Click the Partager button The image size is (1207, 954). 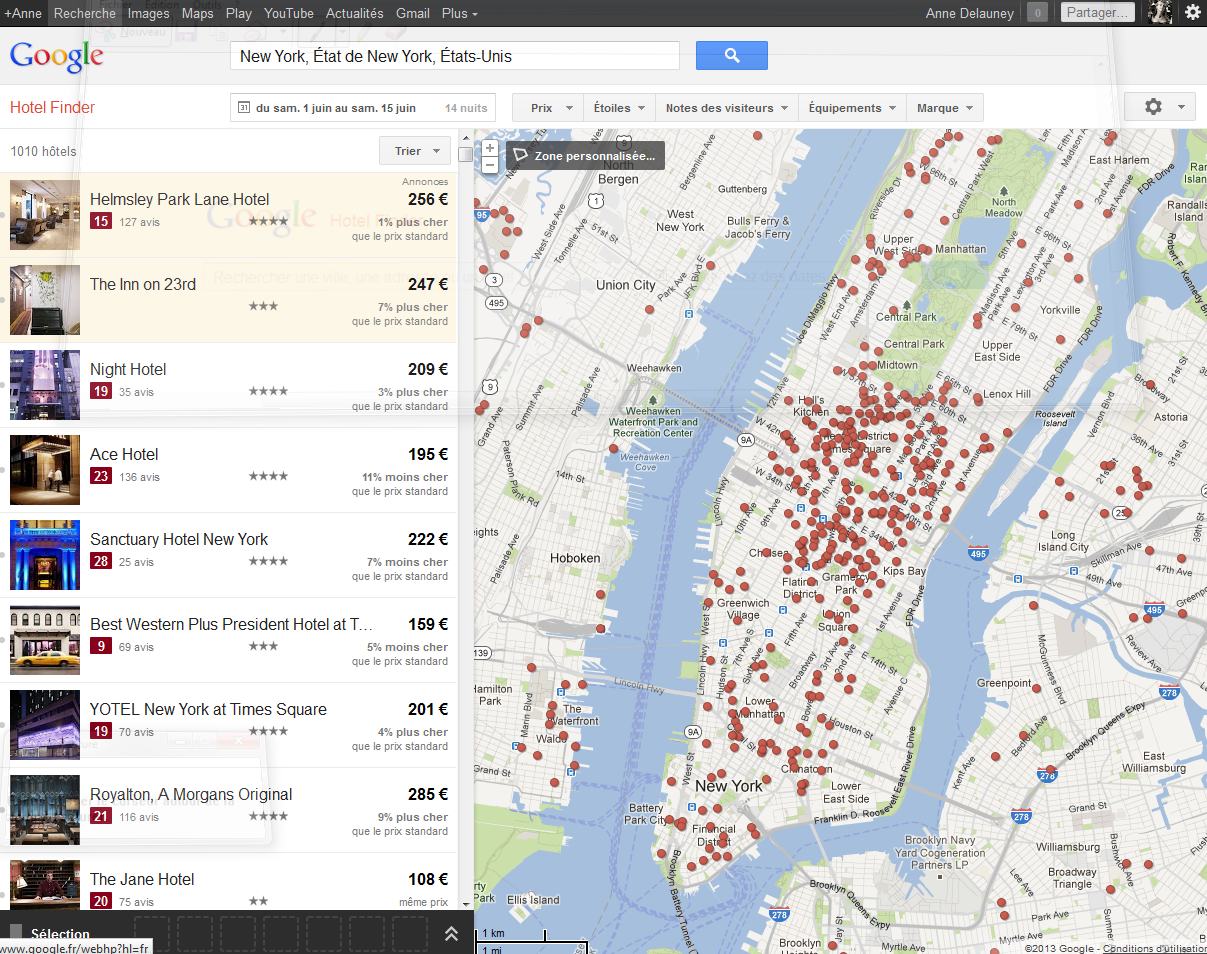(x=1098, y=13)
